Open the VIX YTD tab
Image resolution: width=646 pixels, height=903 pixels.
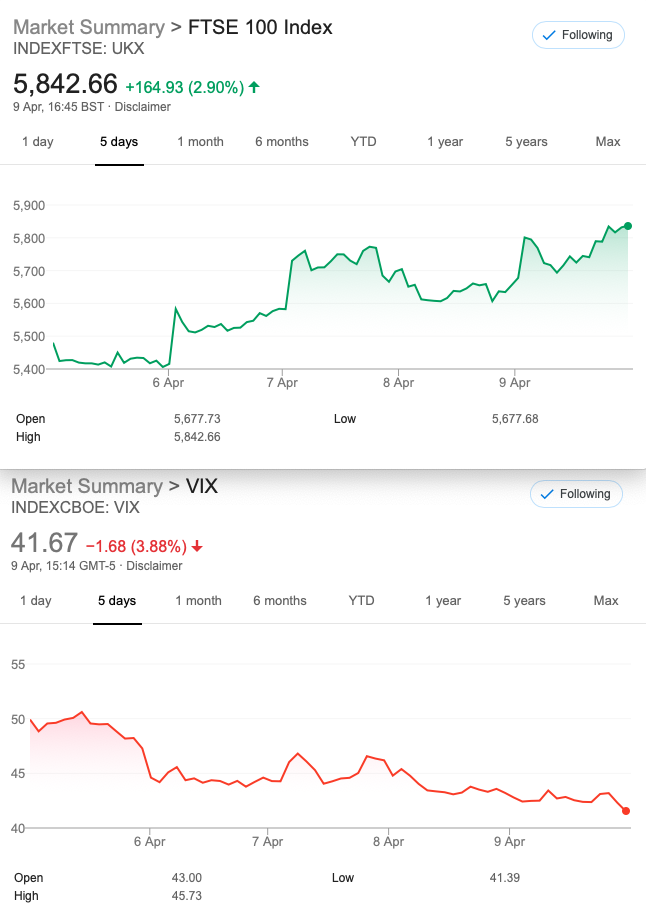pyautogui.click(x=362, y=601)
